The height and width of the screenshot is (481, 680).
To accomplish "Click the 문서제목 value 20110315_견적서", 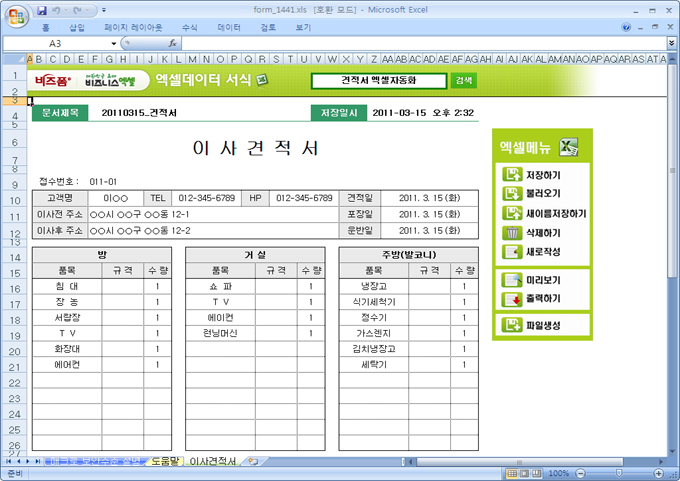I will point(139,113).
